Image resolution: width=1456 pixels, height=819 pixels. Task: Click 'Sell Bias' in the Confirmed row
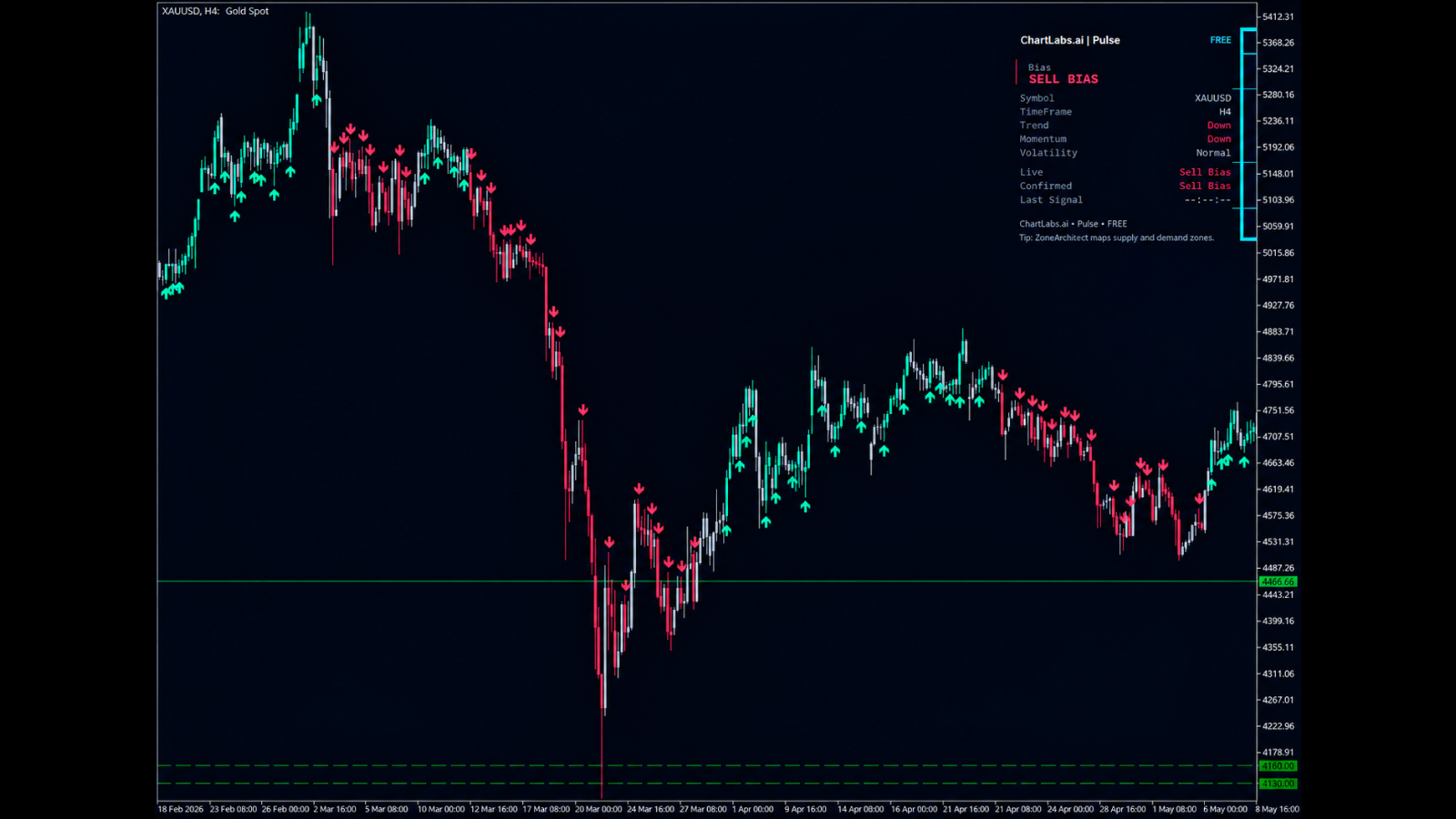pos(1205,186)
